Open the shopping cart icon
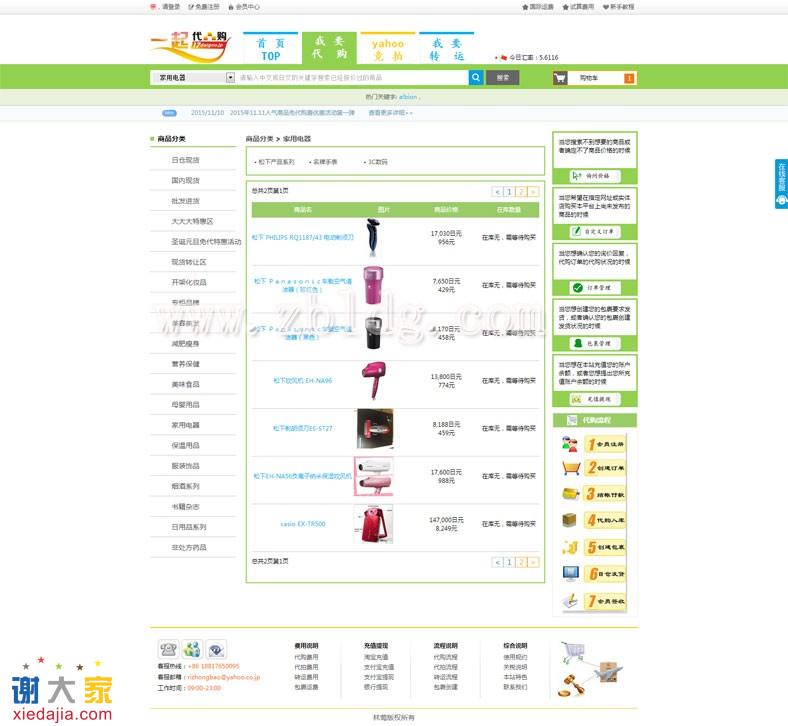Viewport: 788px width, 726px height. 560,77
